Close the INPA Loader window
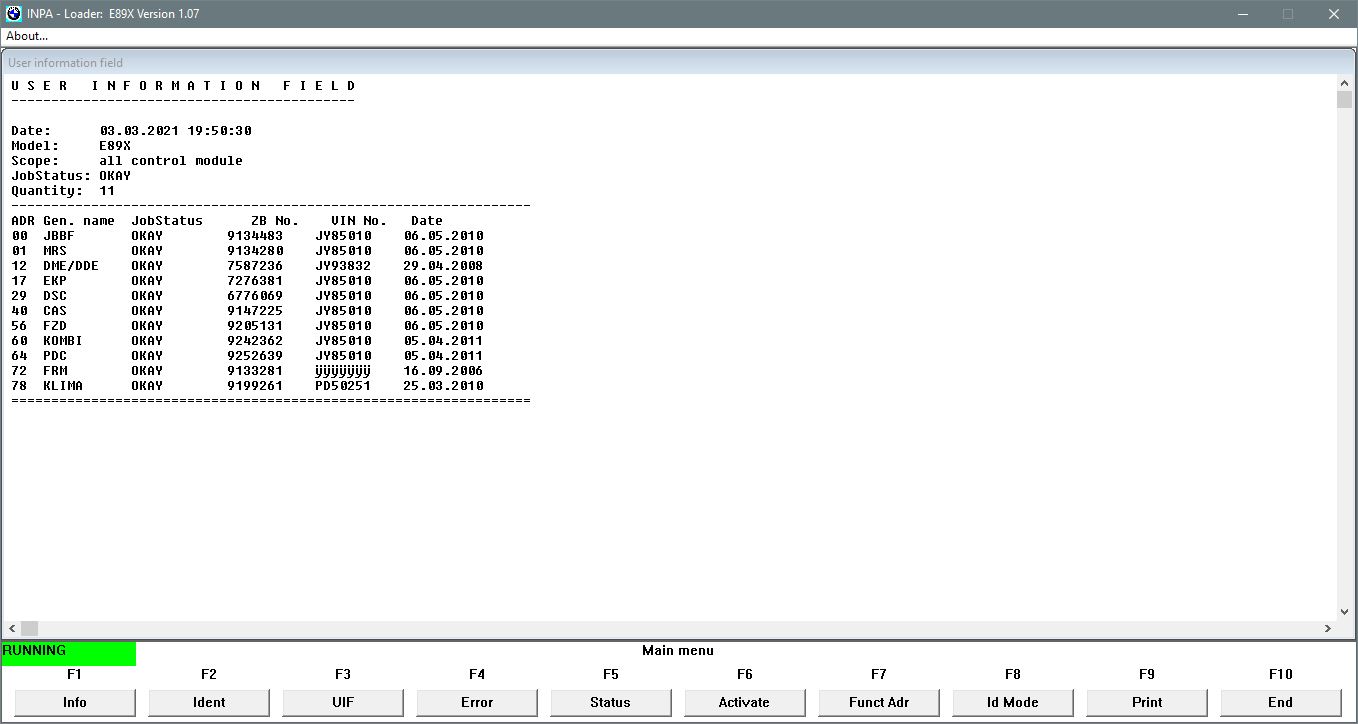The width and height of the screenshot is (1358, 724). 1334,14
